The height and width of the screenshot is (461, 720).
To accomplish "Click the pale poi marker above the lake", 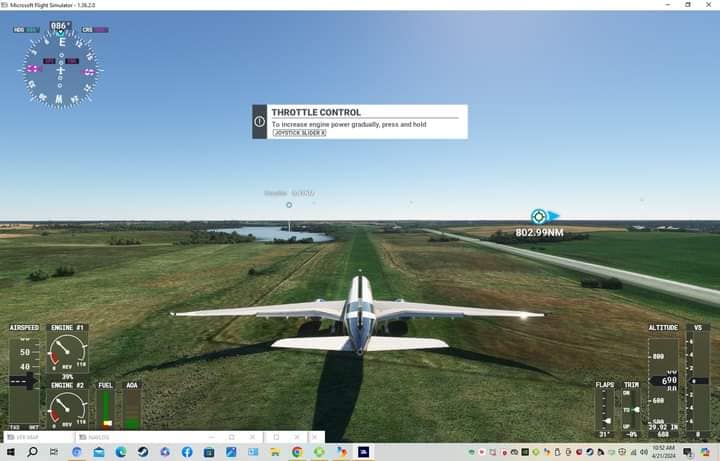I will [289, 205].
